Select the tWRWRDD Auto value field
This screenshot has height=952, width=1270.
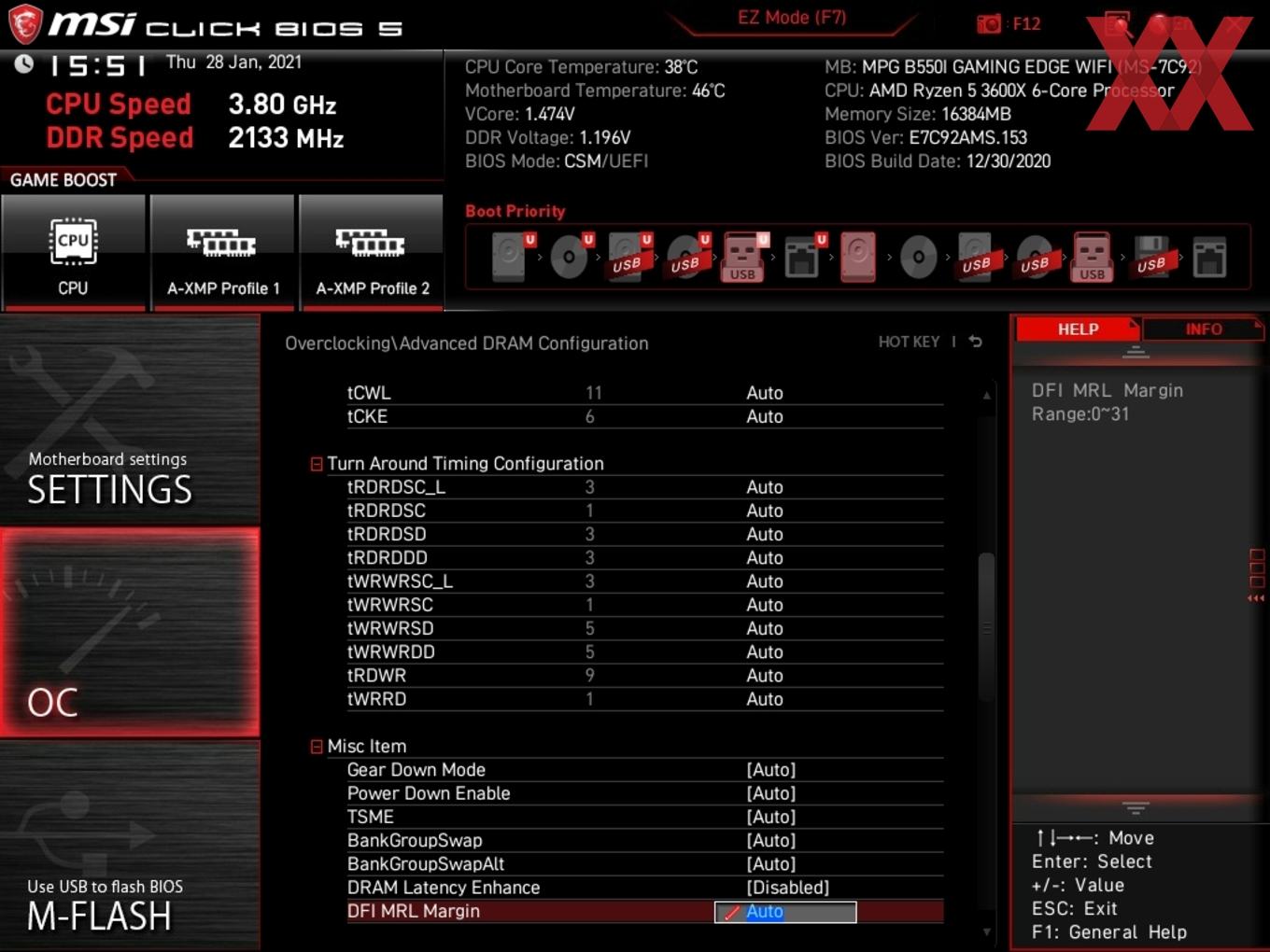tap(765, 651)
